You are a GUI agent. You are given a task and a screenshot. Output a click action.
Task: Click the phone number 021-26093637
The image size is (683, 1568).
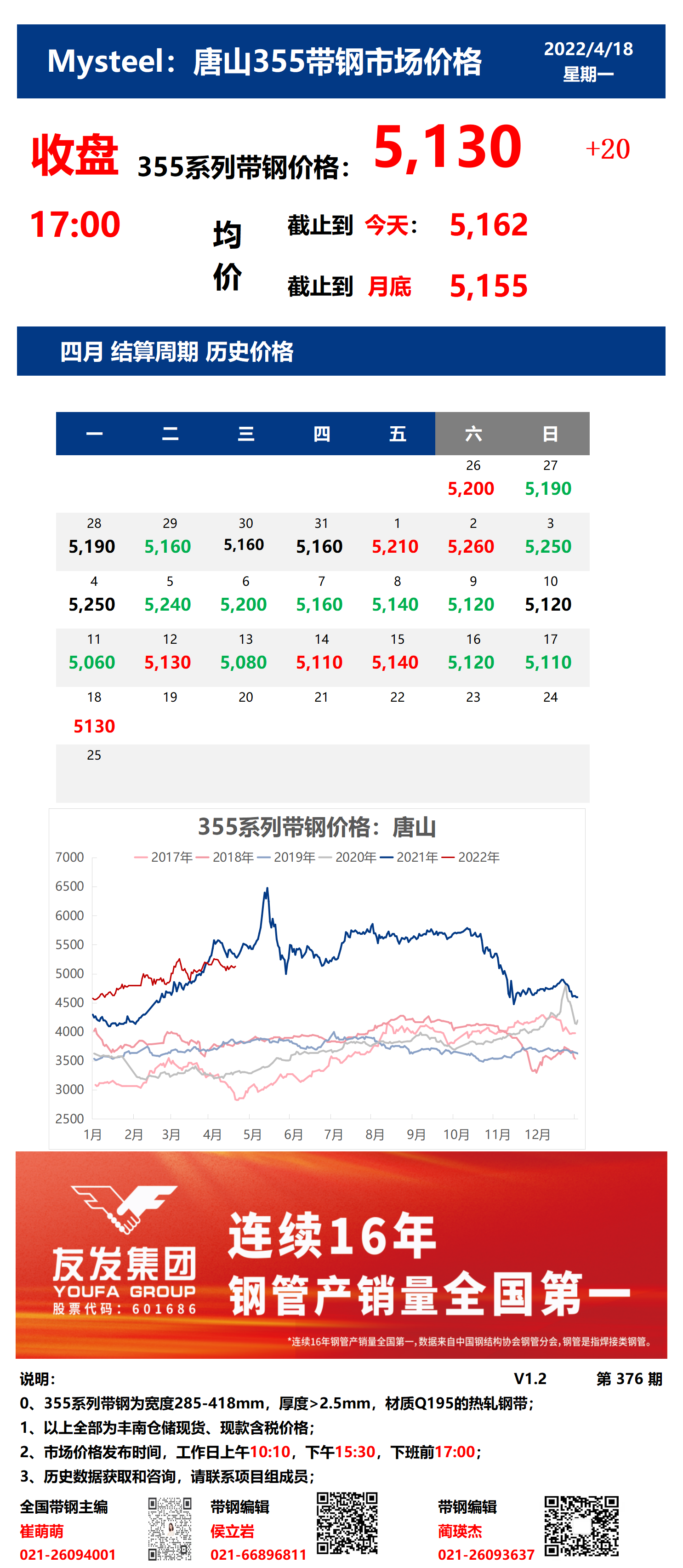486,1555
